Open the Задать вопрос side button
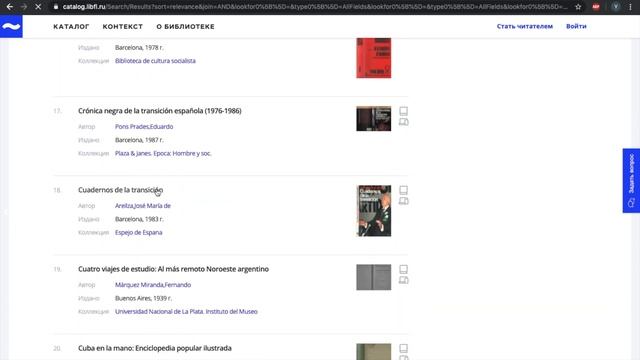Image resolution: width=640 pixels, height=360 pixels. click(631, 180)
